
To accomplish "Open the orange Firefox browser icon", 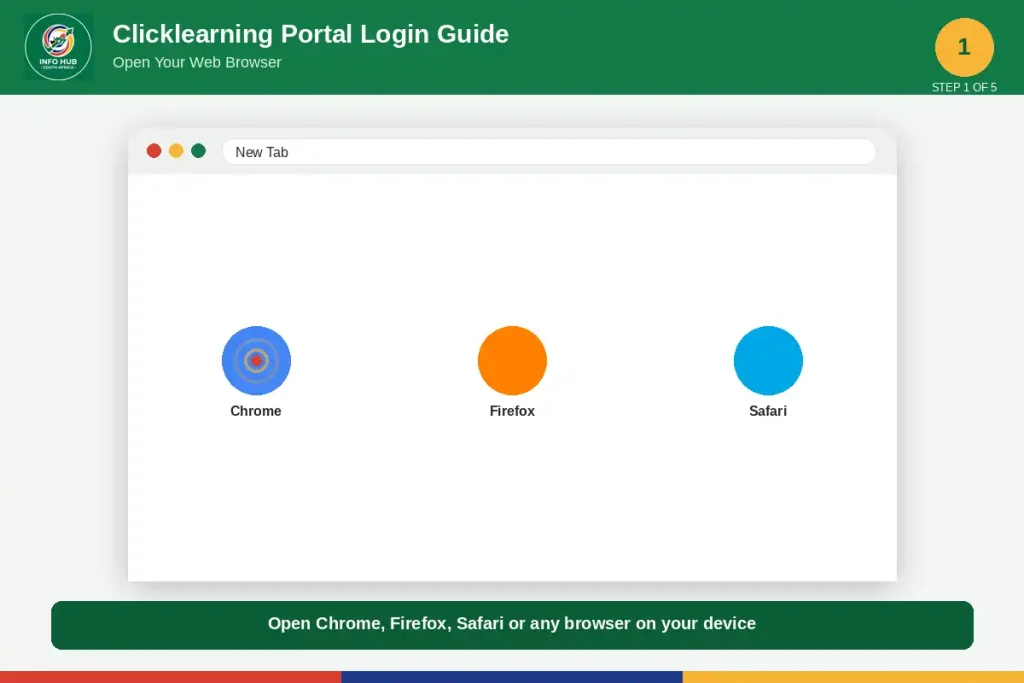I will tap(512, 360).
